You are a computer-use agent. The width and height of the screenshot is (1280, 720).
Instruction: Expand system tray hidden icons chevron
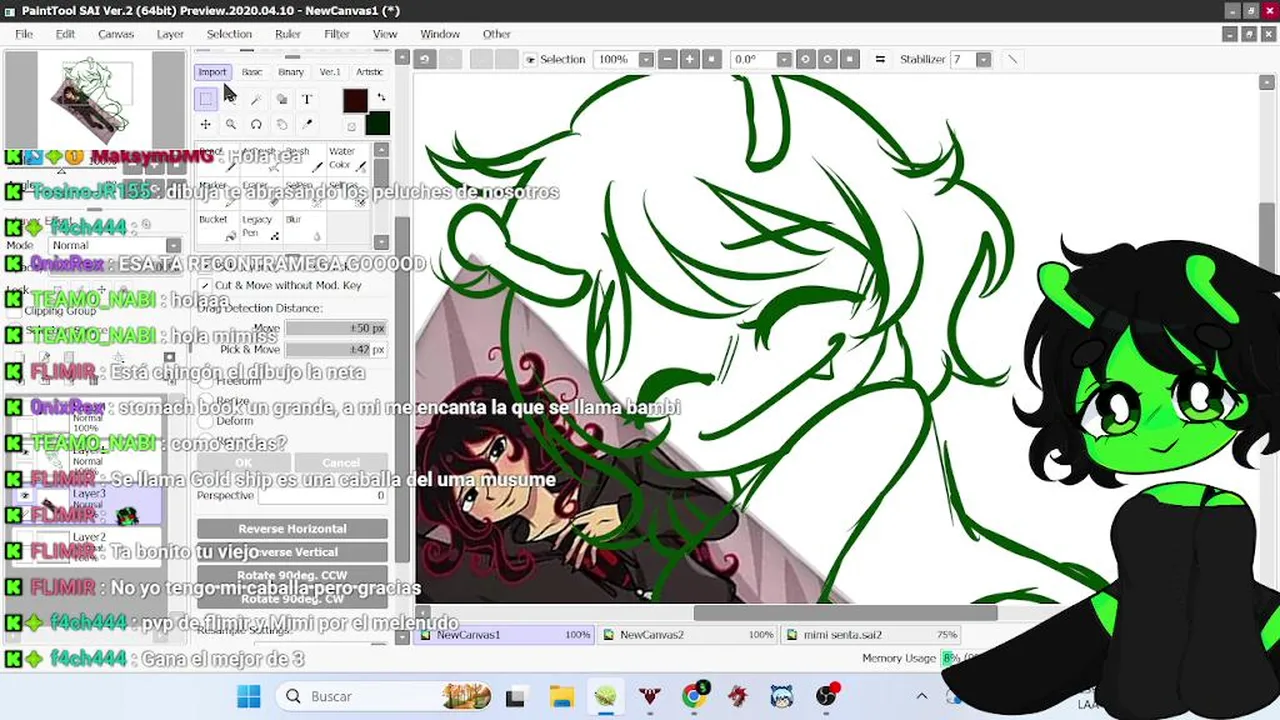(x=922, y=696)
